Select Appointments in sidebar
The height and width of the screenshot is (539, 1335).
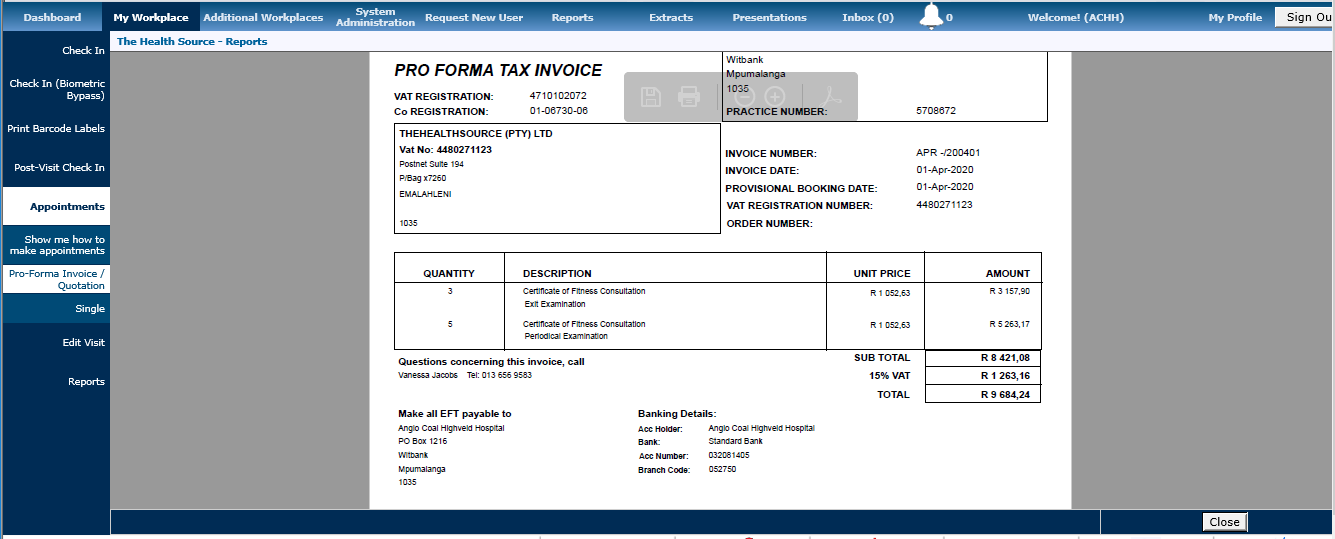56,206
